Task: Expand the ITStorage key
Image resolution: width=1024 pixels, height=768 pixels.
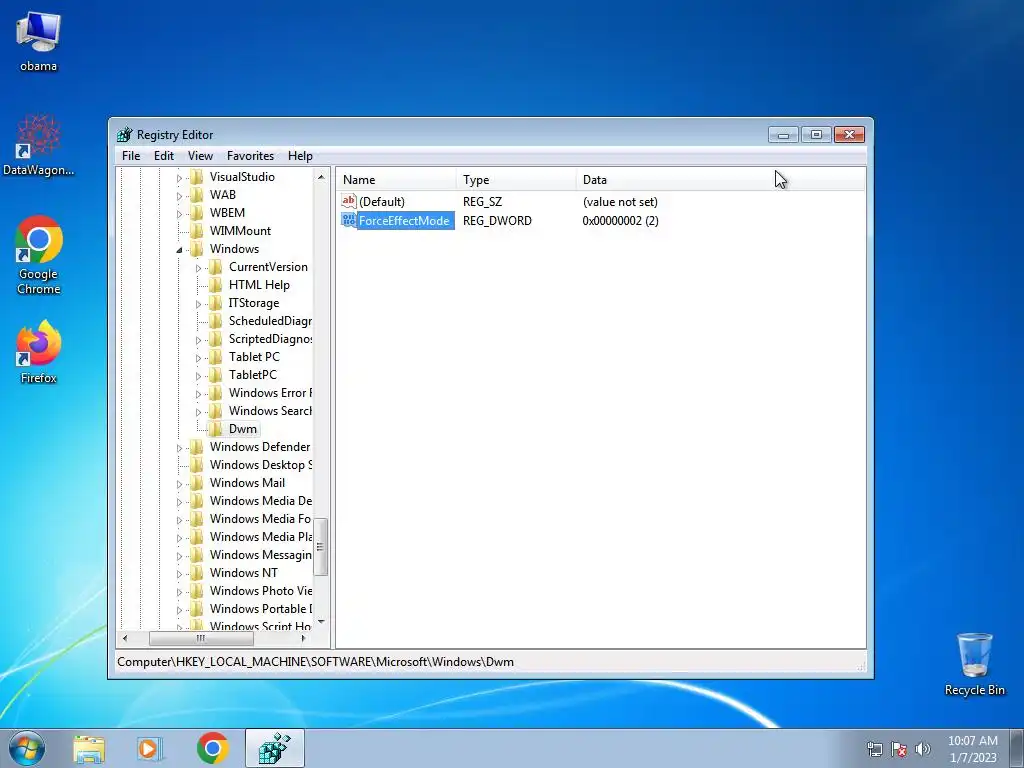Action: 199,304
